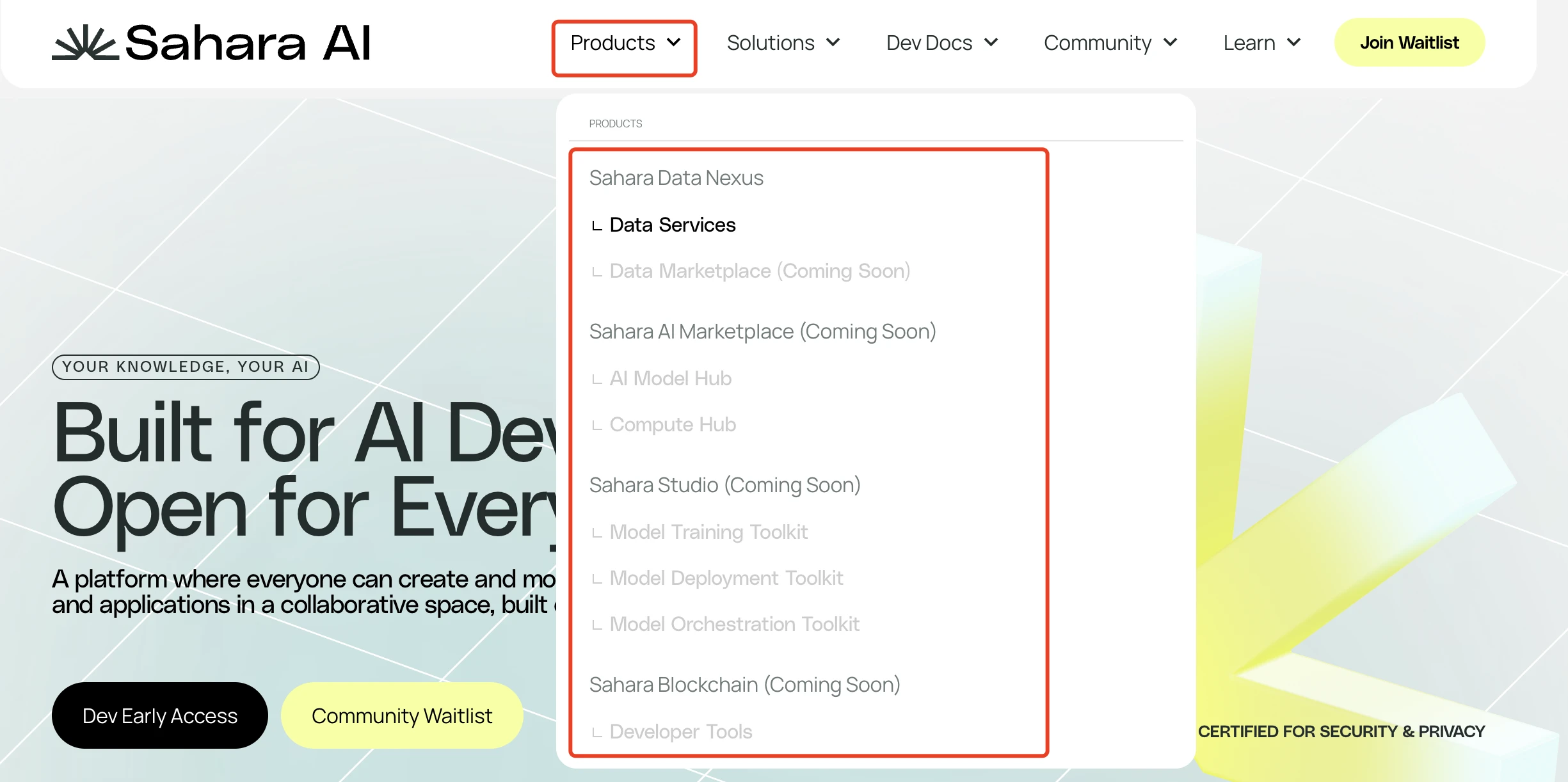Open the Products menu
The height and width of the screenshot is (782, 1568).
[x=625, y=43]
